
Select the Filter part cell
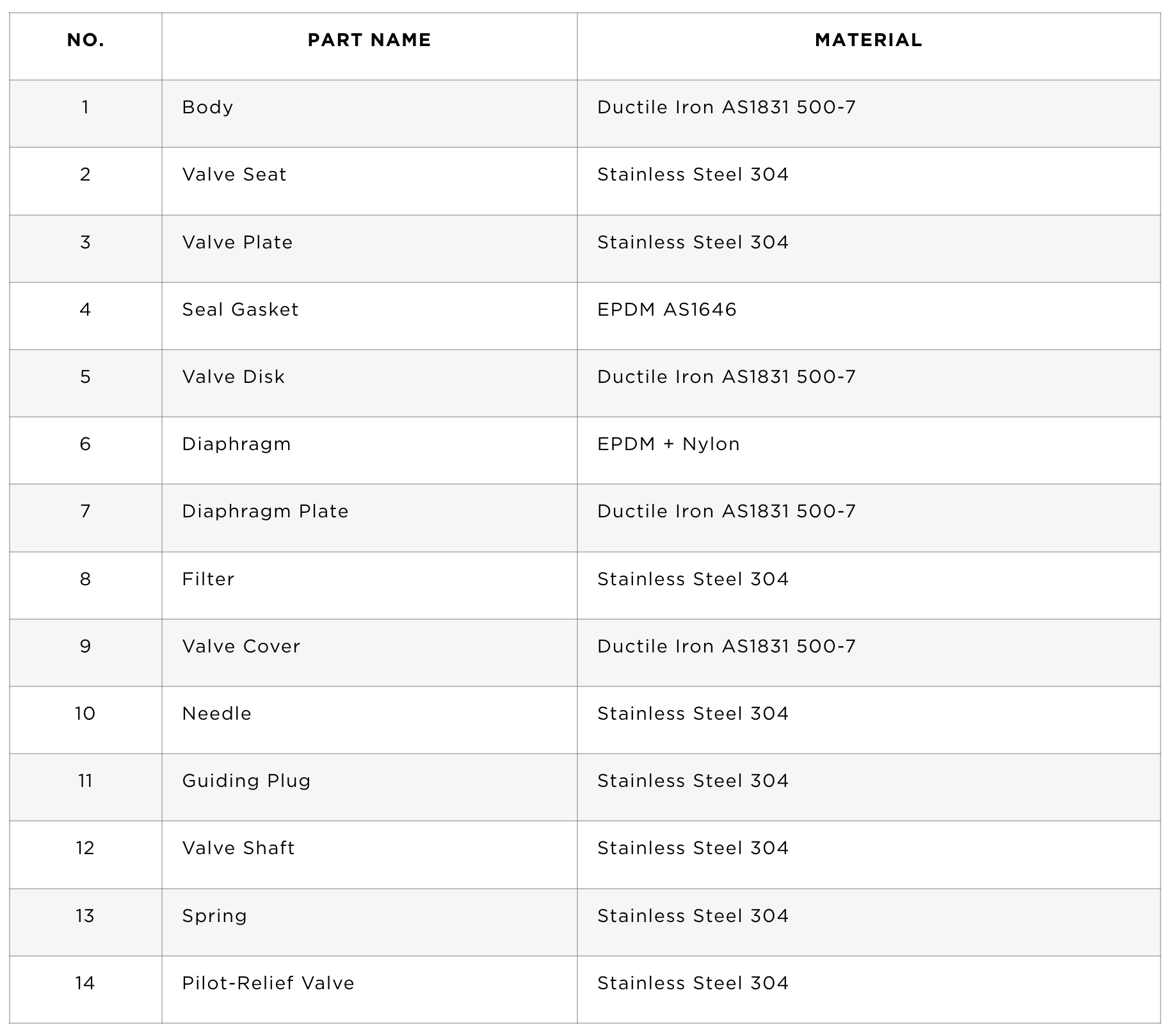point(208,579)
